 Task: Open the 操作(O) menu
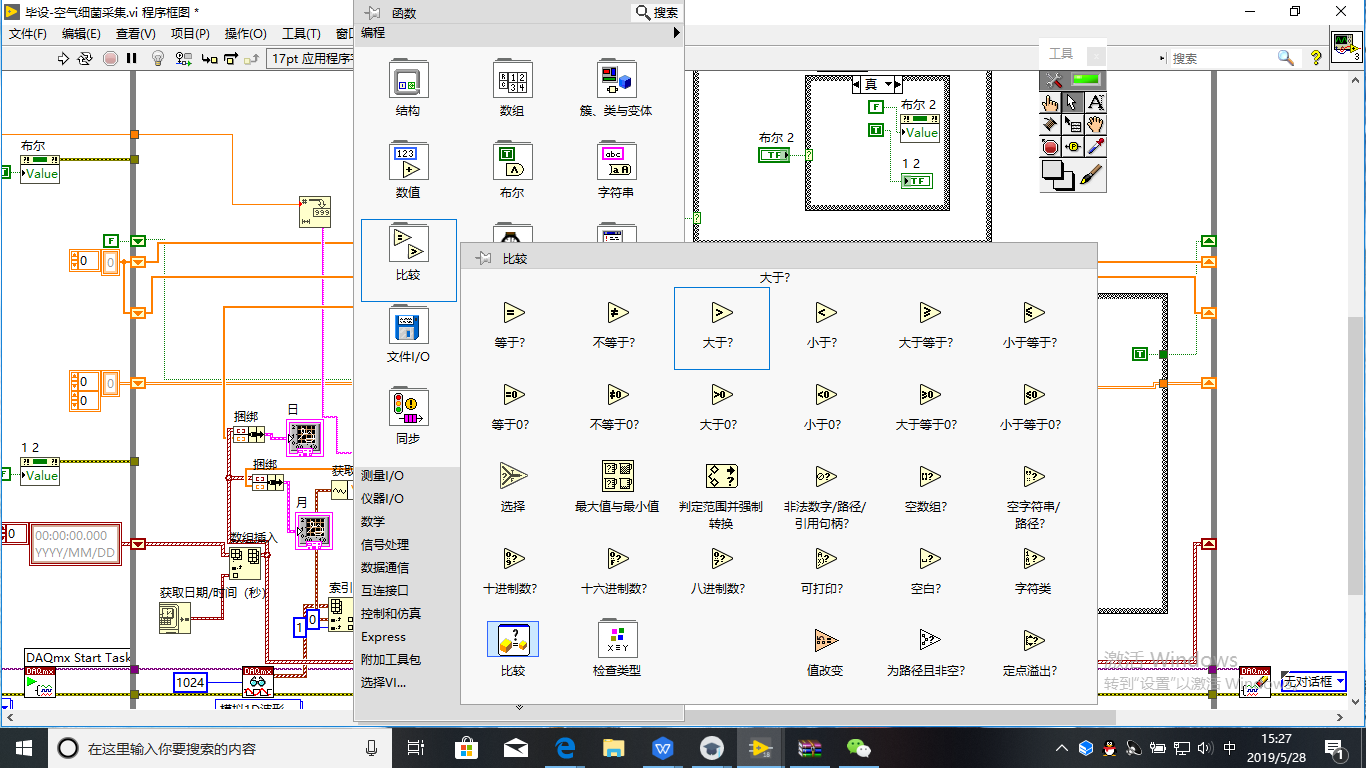[245, 34]
